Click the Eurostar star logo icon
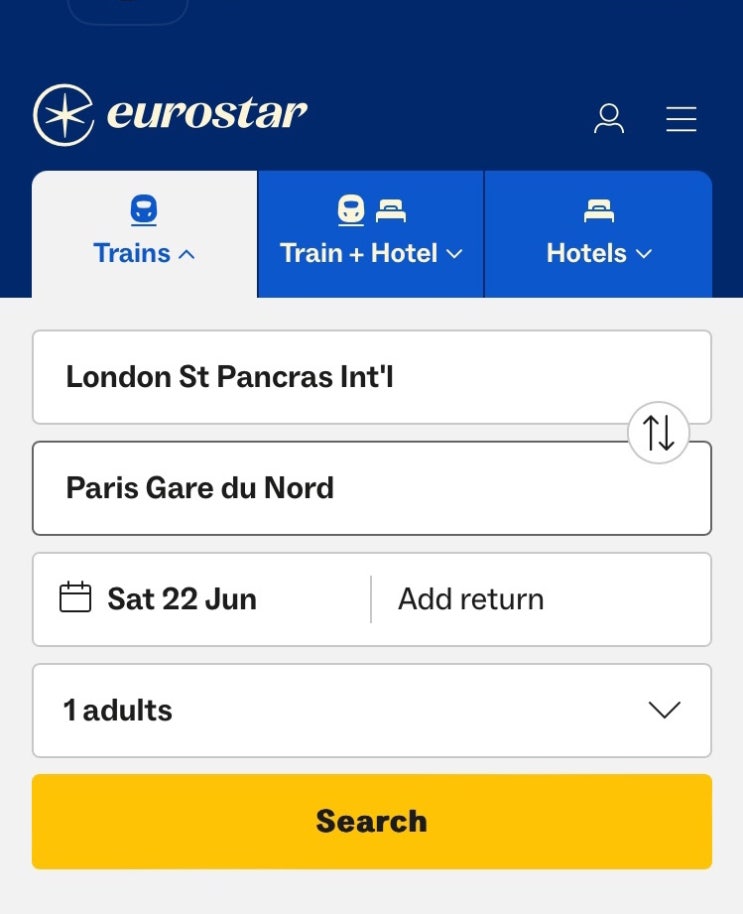 pyautogui.click(x=63, y=115)
